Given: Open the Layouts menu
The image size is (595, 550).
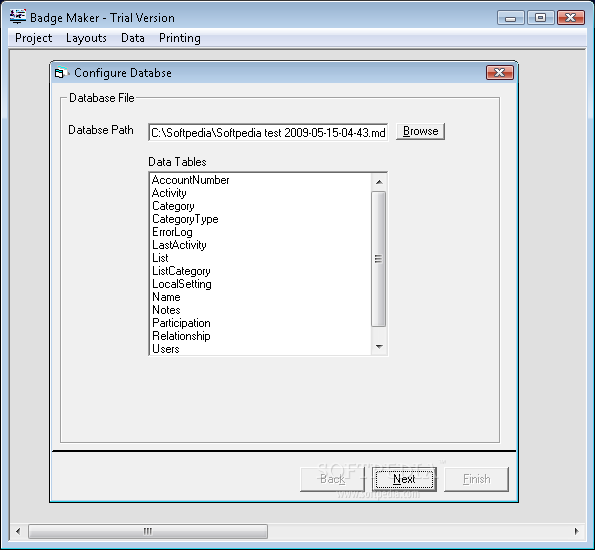Looking at the screenshot, I should (x=86, y=38).
